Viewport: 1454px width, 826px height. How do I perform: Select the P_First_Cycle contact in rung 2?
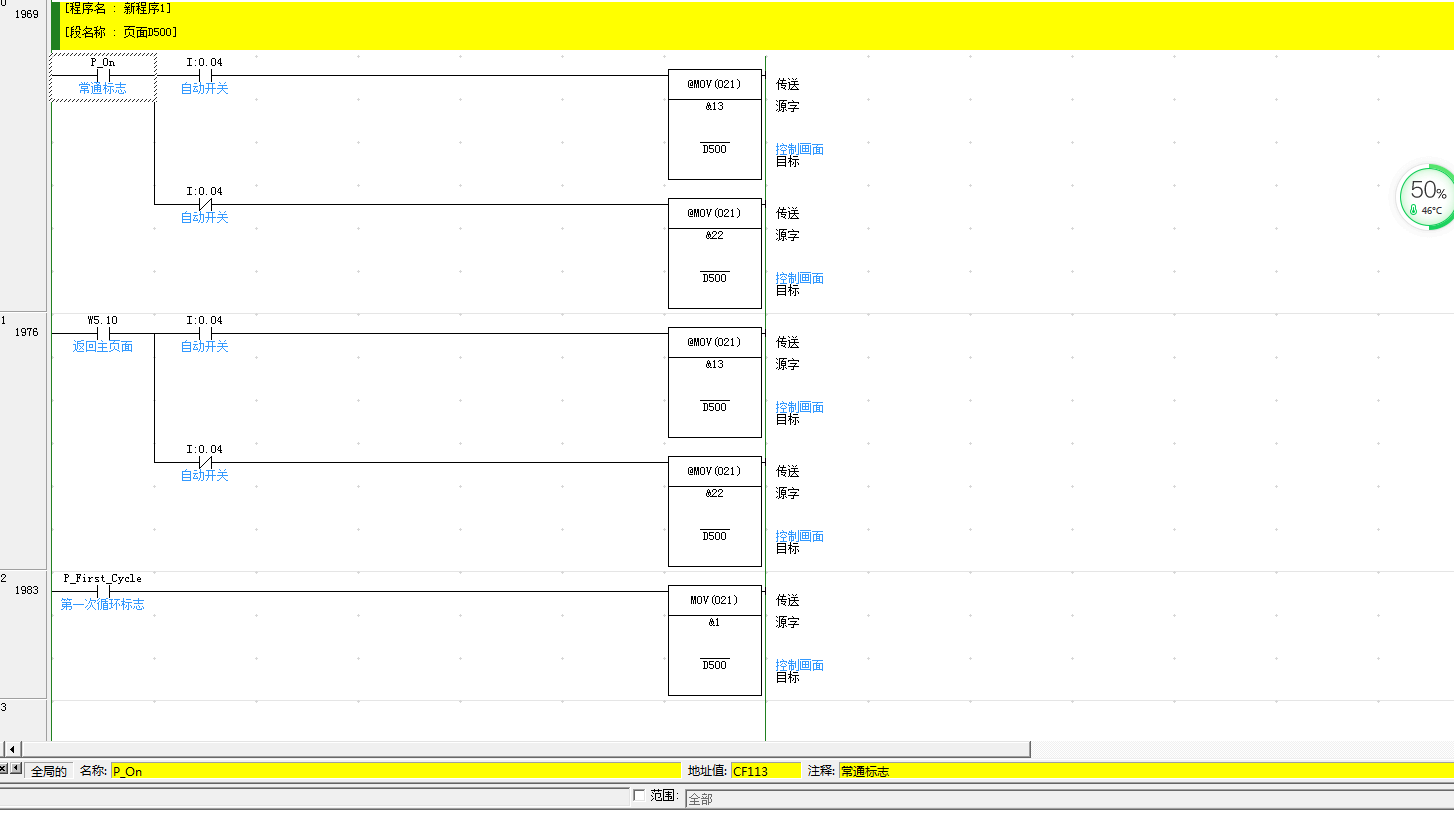103,591
